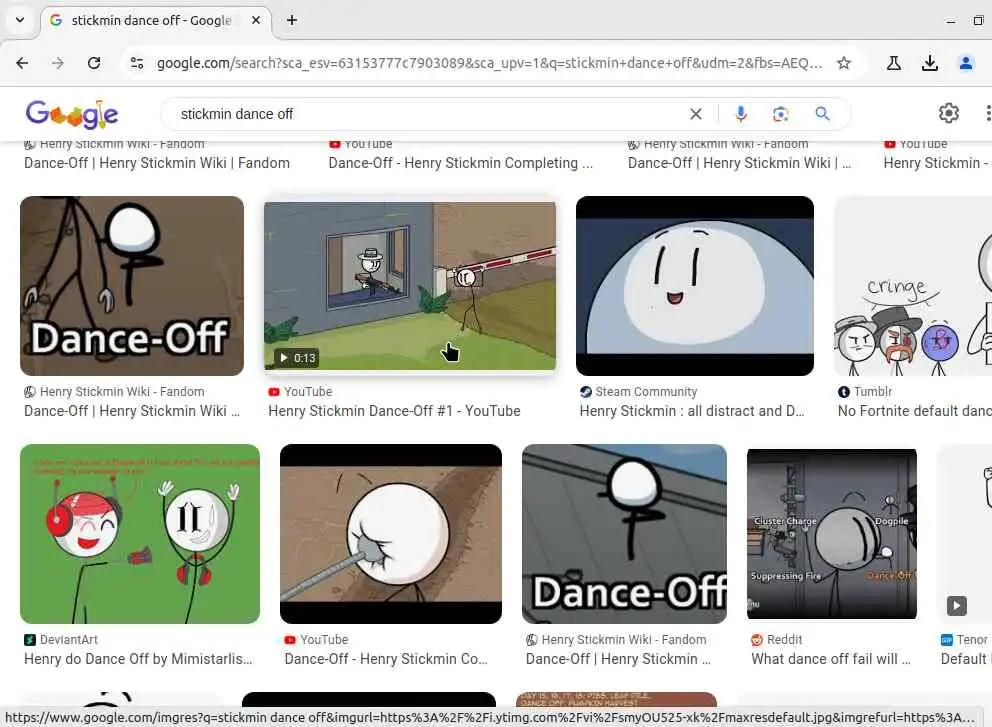Open 'Dance-Off | Henry Stickmin Wiki | Fandom' title

click(157, 163)
